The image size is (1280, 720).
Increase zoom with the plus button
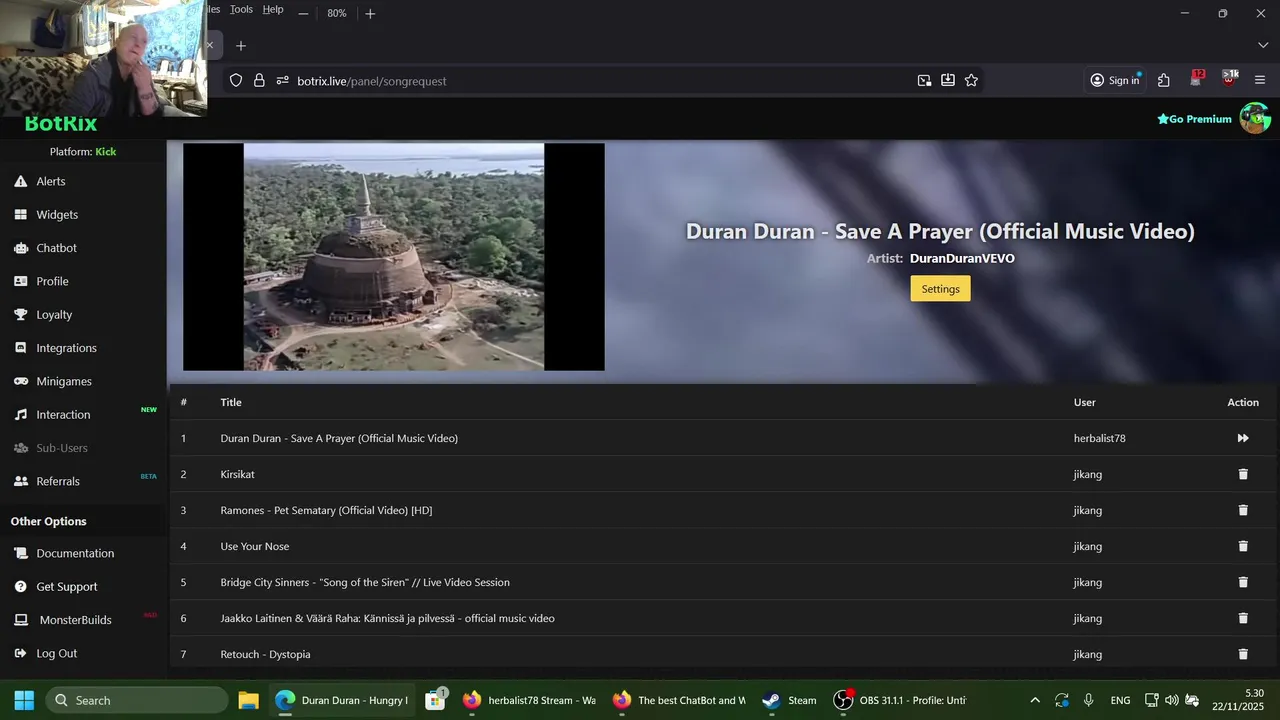[x=370, y=13]
